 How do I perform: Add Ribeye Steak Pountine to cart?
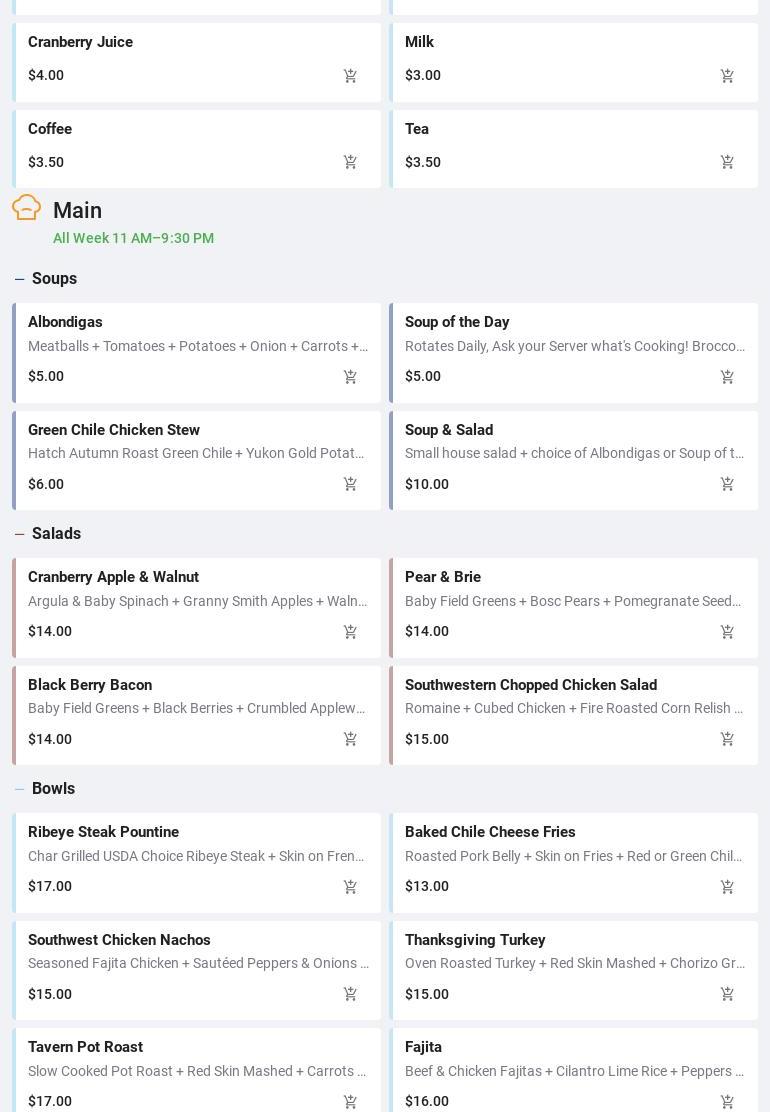pos(350,887)
